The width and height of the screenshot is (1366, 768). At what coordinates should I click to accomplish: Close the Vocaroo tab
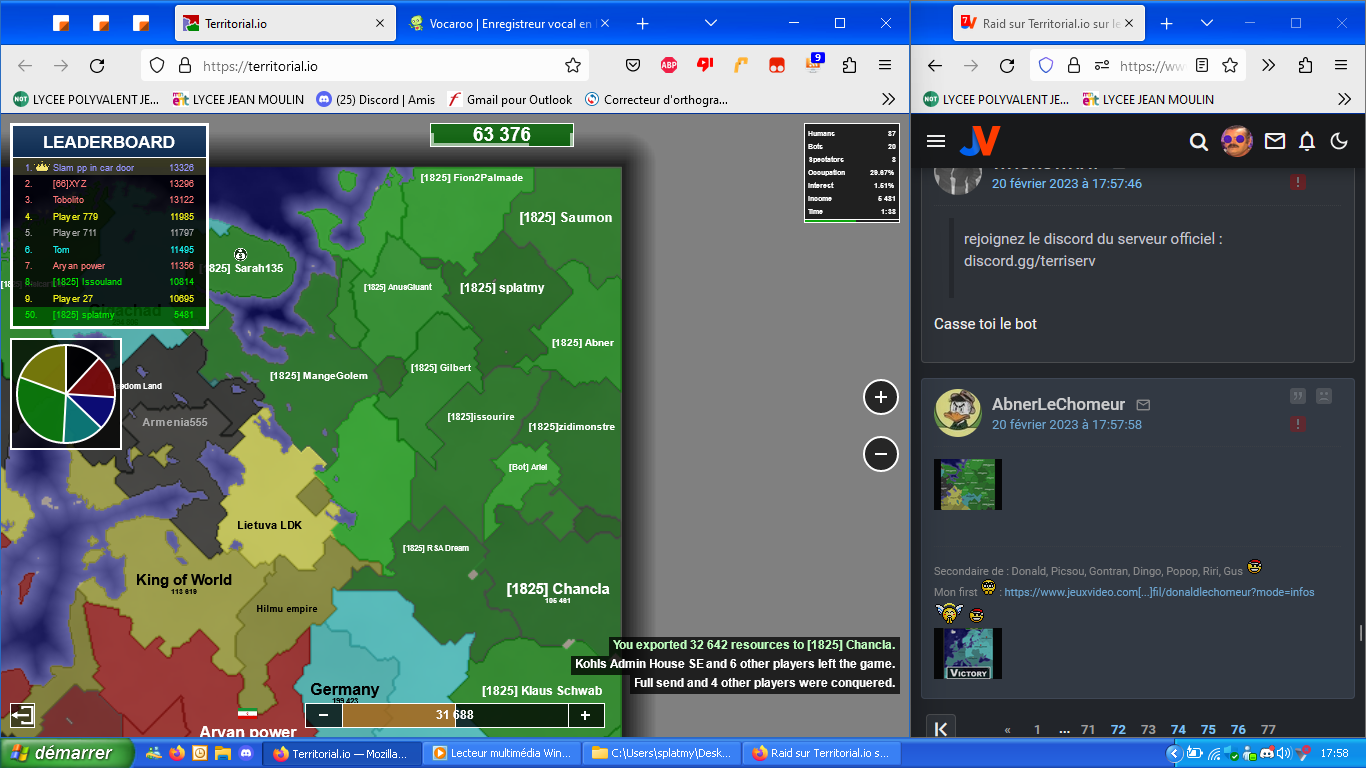click(603, 23)
